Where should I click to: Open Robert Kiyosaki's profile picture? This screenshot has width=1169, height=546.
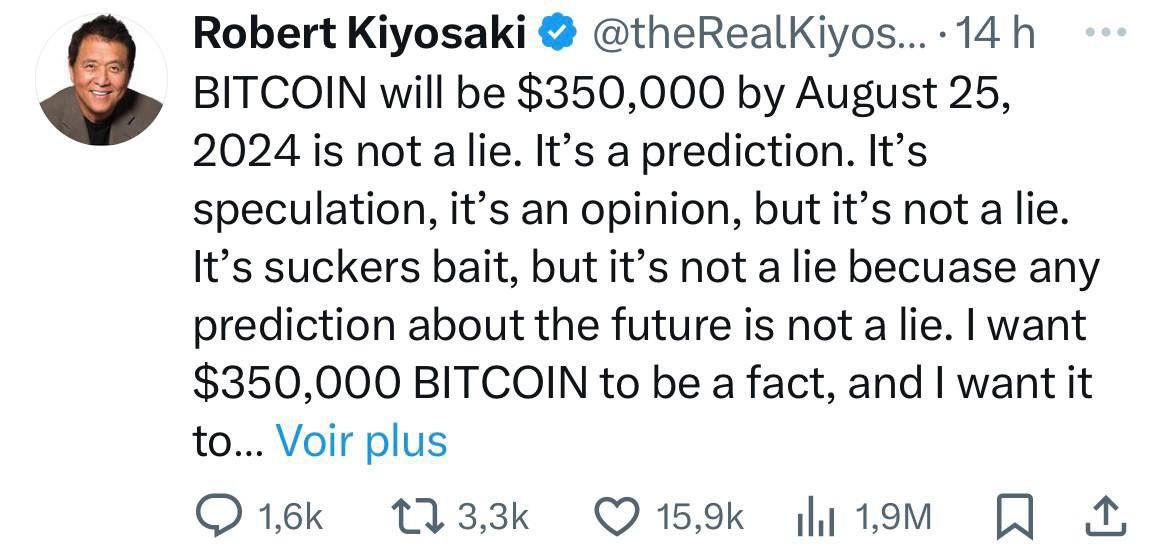[101, 80]
